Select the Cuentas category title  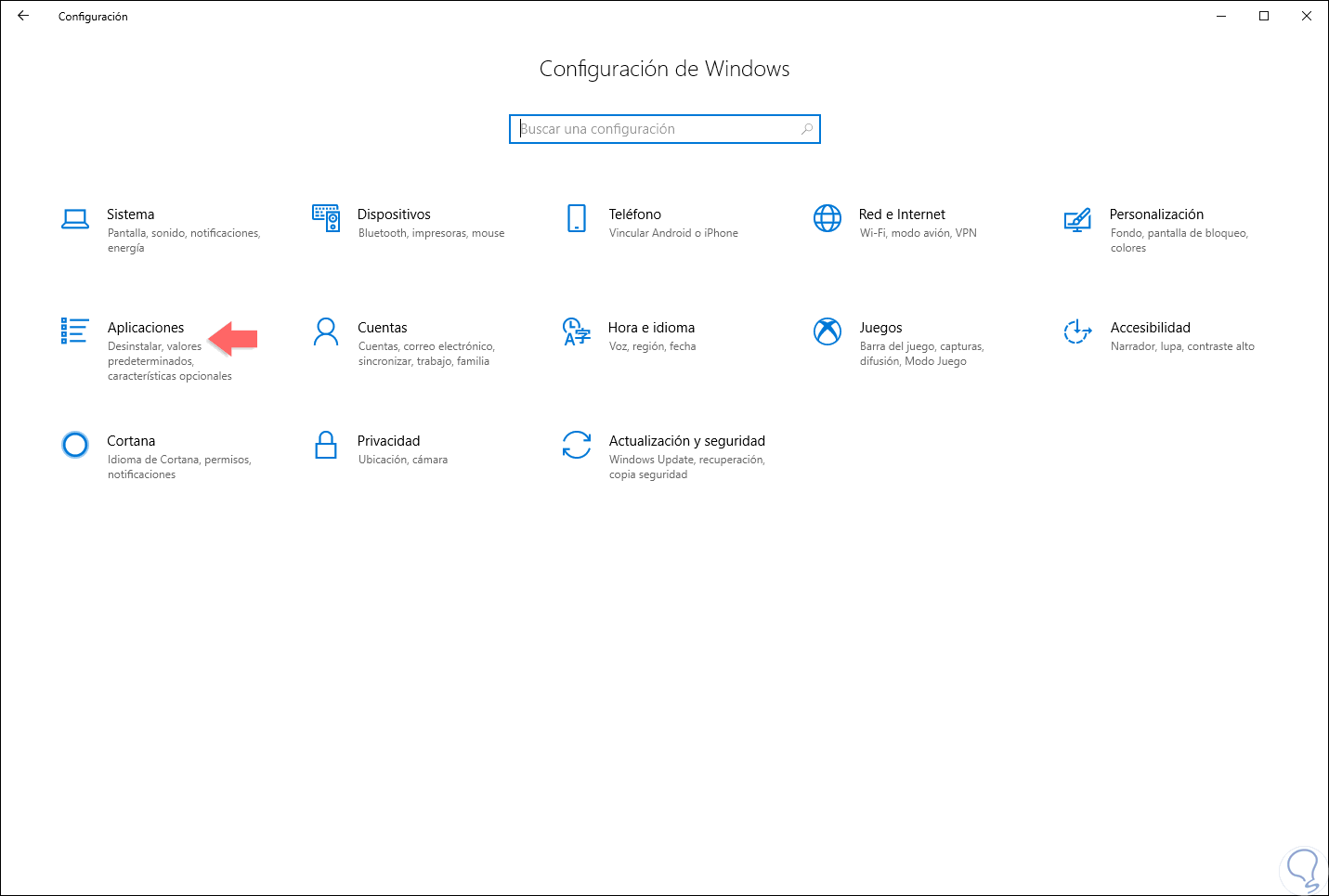(383, 328)
